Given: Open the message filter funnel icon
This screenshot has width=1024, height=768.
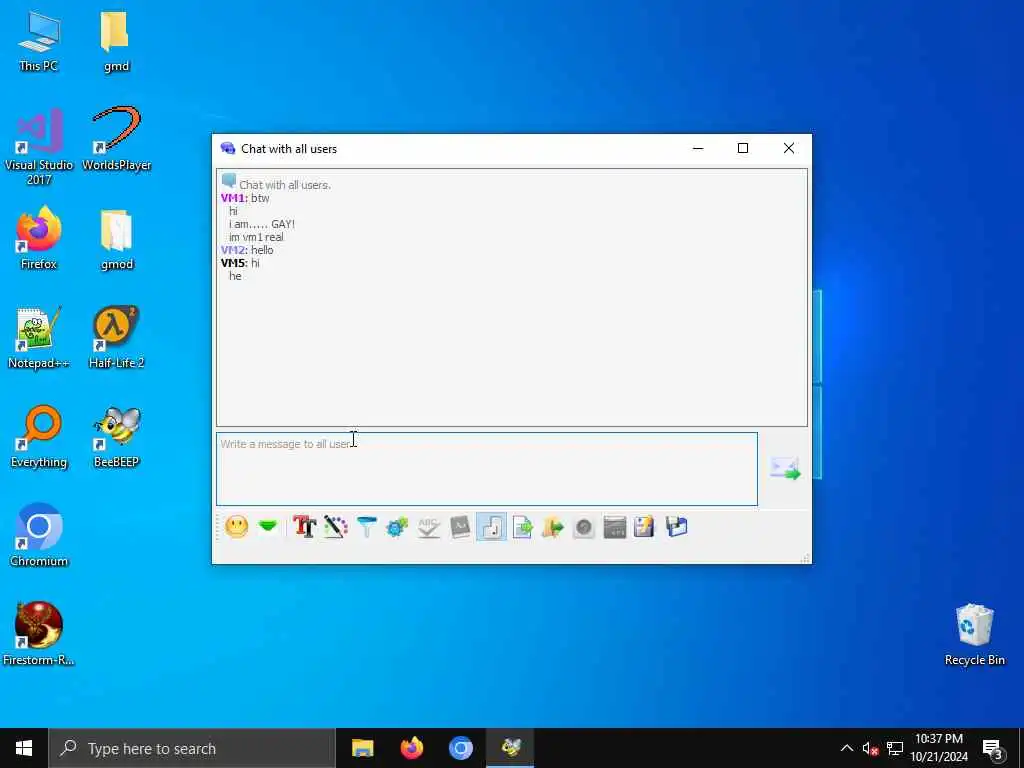Looking at the screenshot, I should pyautogui.click(x=367, y=526).
